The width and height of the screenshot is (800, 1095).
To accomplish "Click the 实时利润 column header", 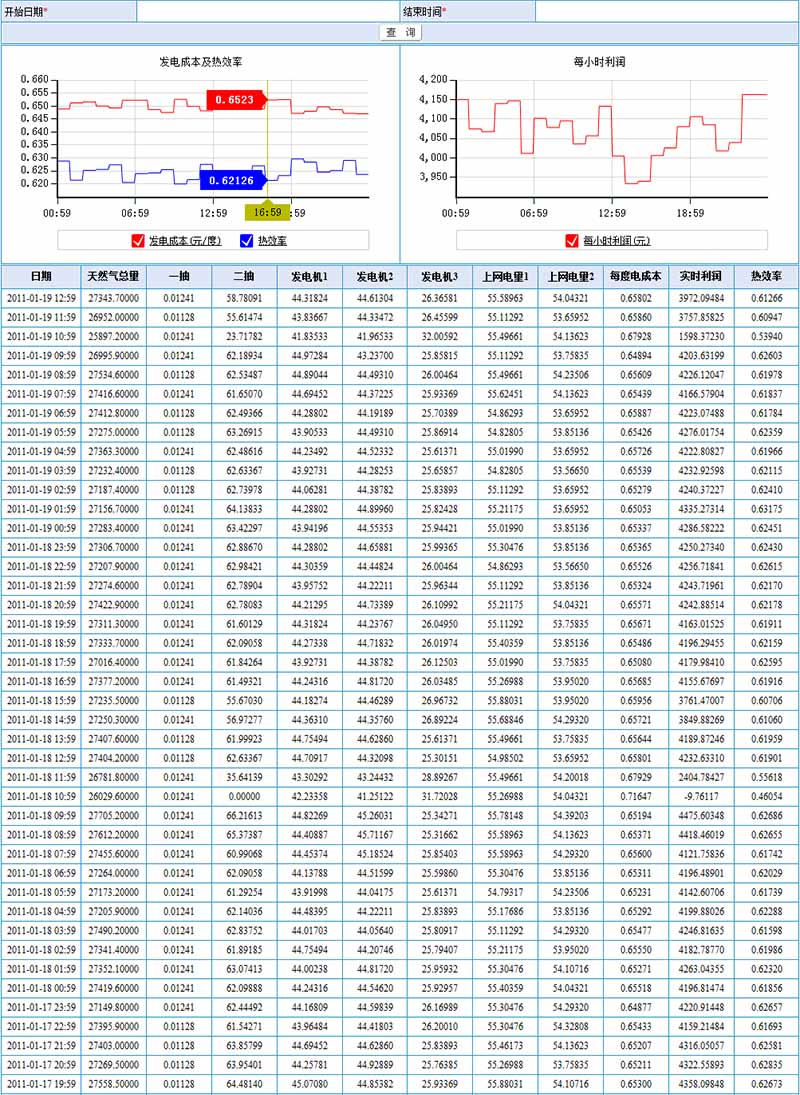I will point(701,277).
